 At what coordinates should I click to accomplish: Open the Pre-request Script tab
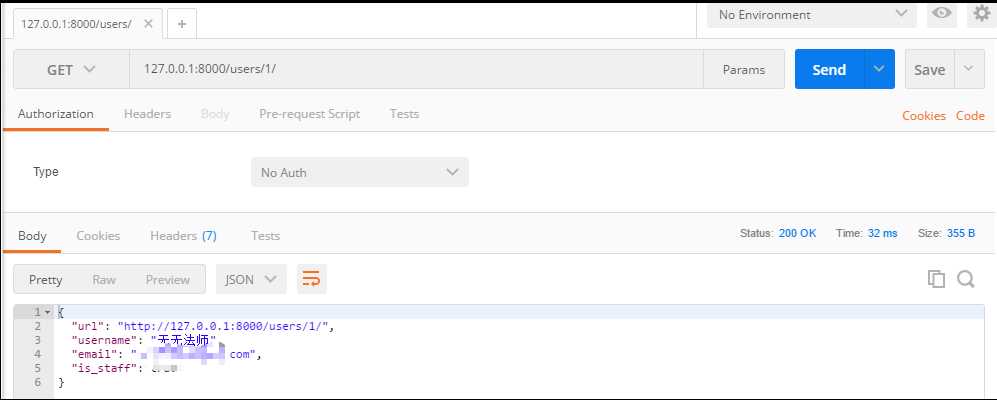[309, 114]
